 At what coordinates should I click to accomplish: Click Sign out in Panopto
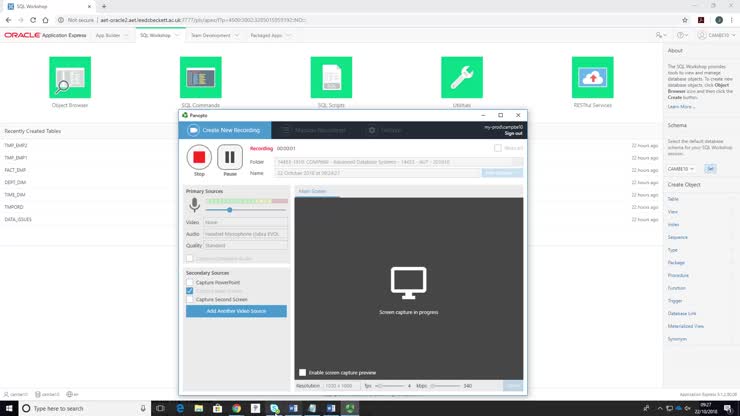(513, 134)
